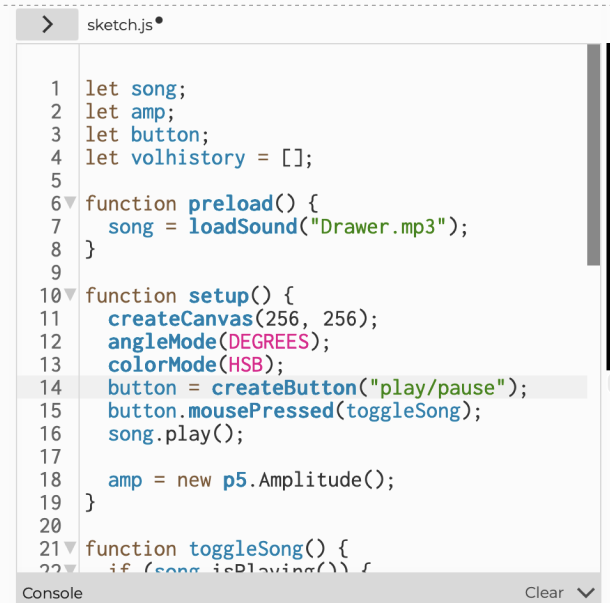Select the sketch.js file tab
The height and width of the screenshot is (603, 610).
click(x=119, y=25)
